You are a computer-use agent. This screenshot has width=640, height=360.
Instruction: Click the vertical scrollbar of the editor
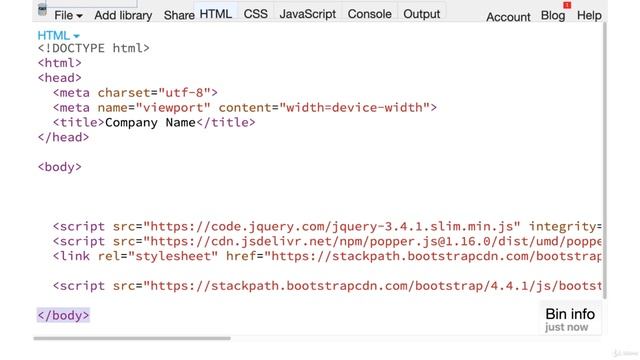point(605,159)
